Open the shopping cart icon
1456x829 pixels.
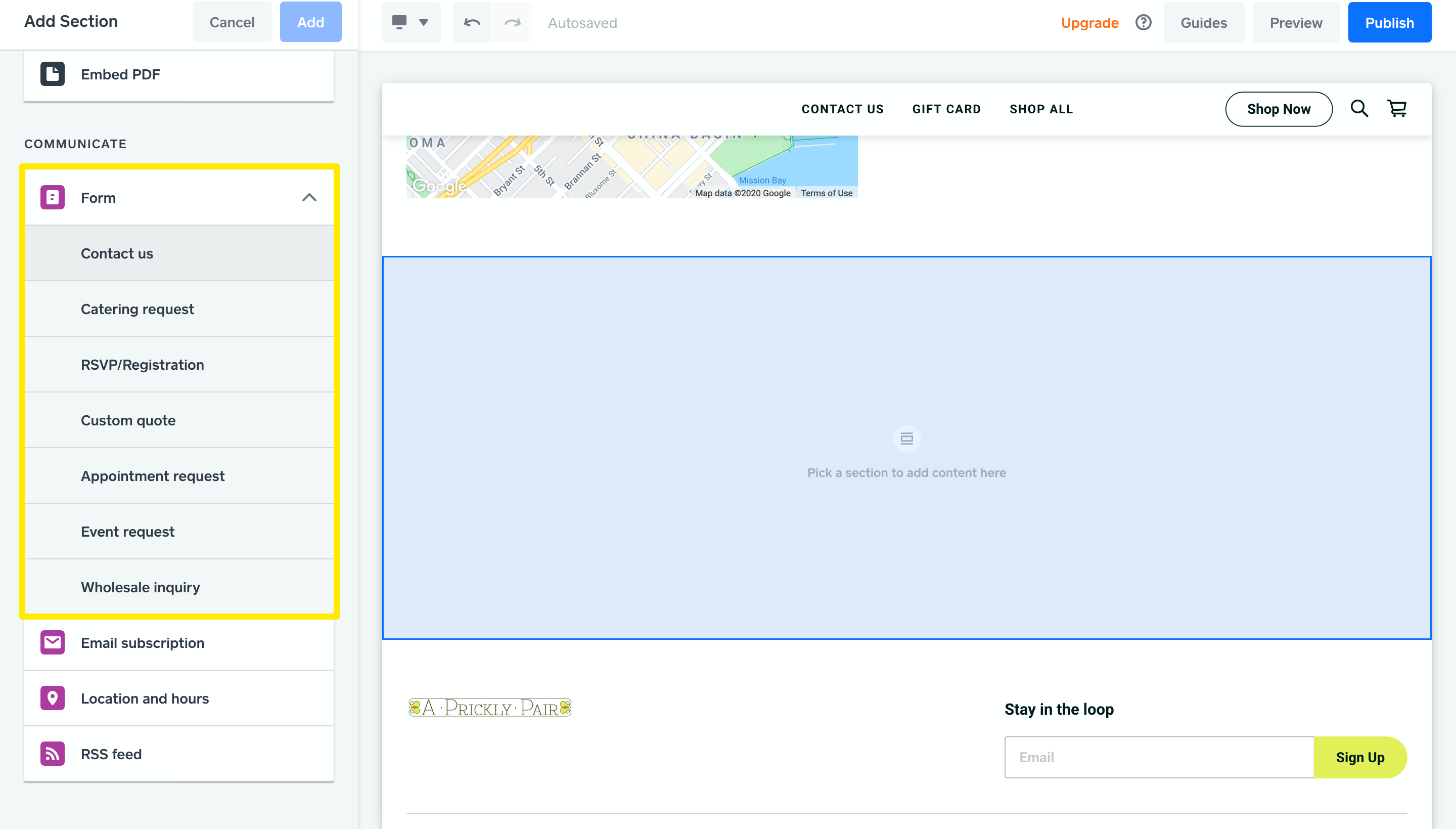pos(1397,108)
